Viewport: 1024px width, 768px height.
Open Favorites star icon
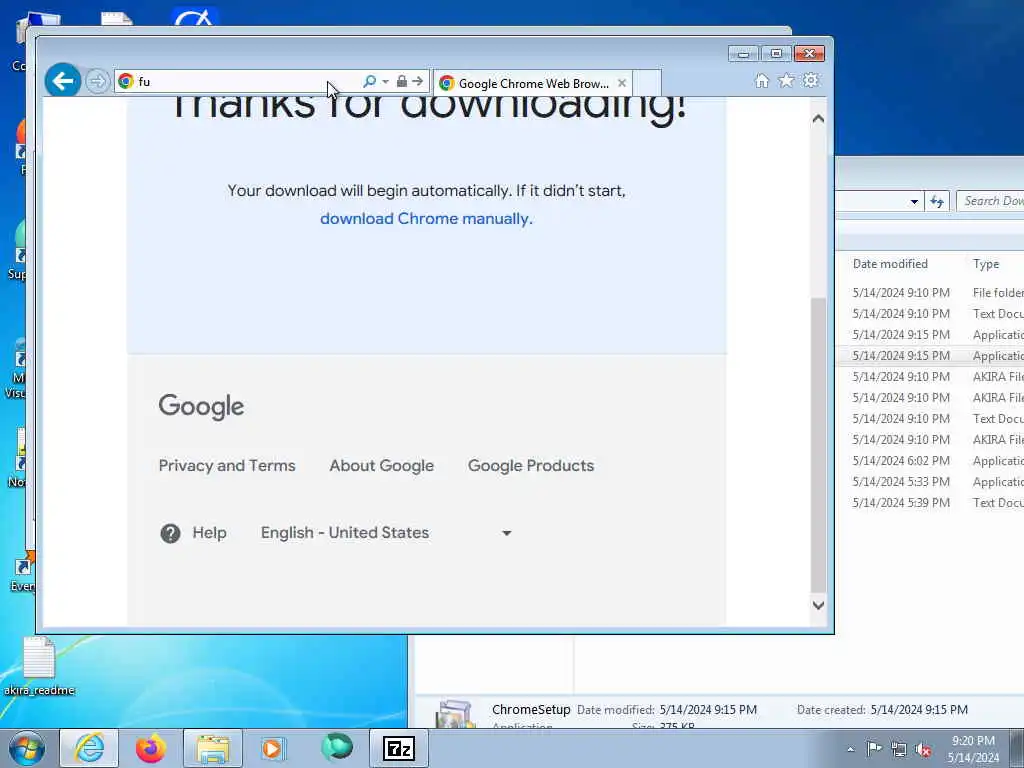pyautogui.click(x=786, y=80)
